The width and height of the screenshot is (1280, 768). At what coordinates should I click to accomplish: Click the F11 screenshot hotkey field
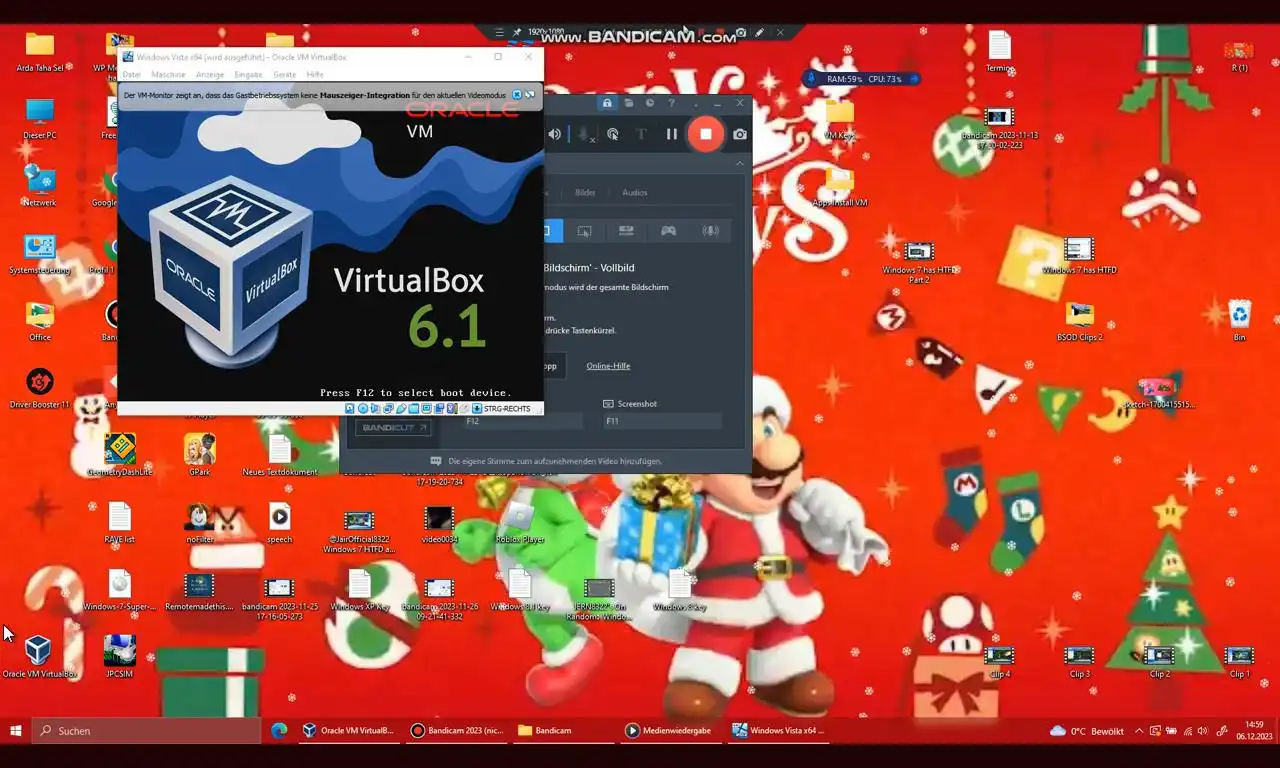coord(661,422)
